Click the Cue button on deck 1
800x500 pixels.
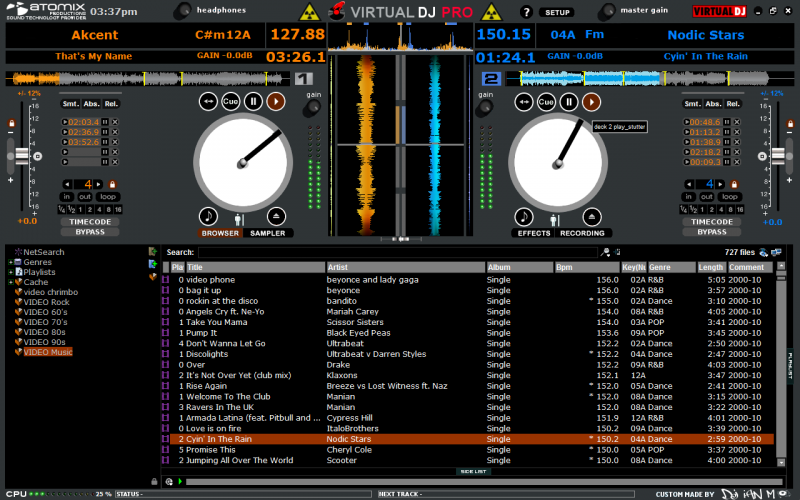pyautogui.click(x=230, y=102)
